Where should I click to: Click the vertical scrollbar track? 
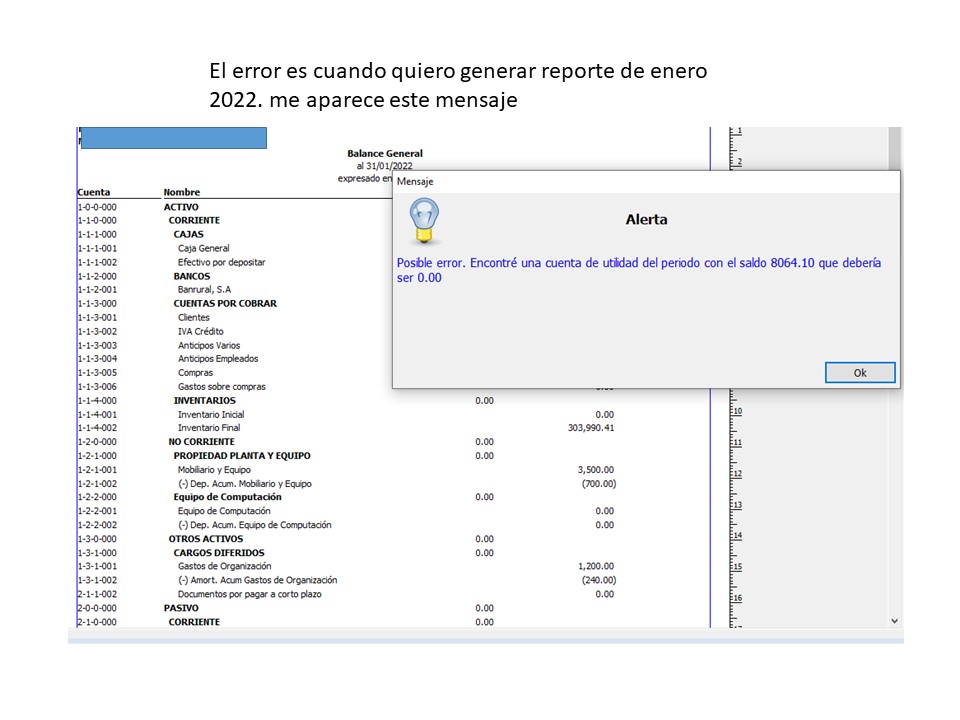coord(894,400)
